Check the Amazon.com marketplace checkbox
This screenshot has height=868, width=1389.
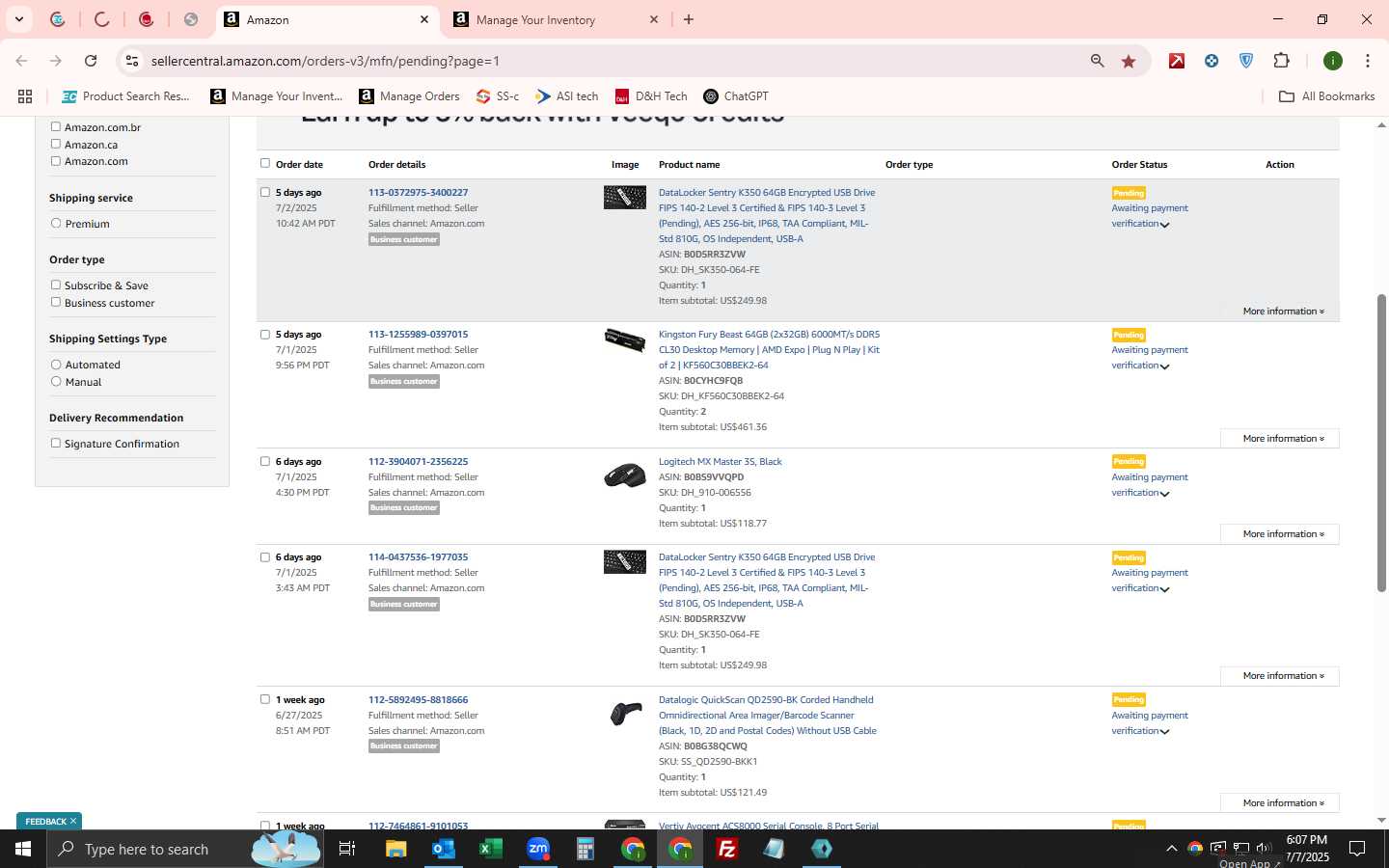[56, 161]
